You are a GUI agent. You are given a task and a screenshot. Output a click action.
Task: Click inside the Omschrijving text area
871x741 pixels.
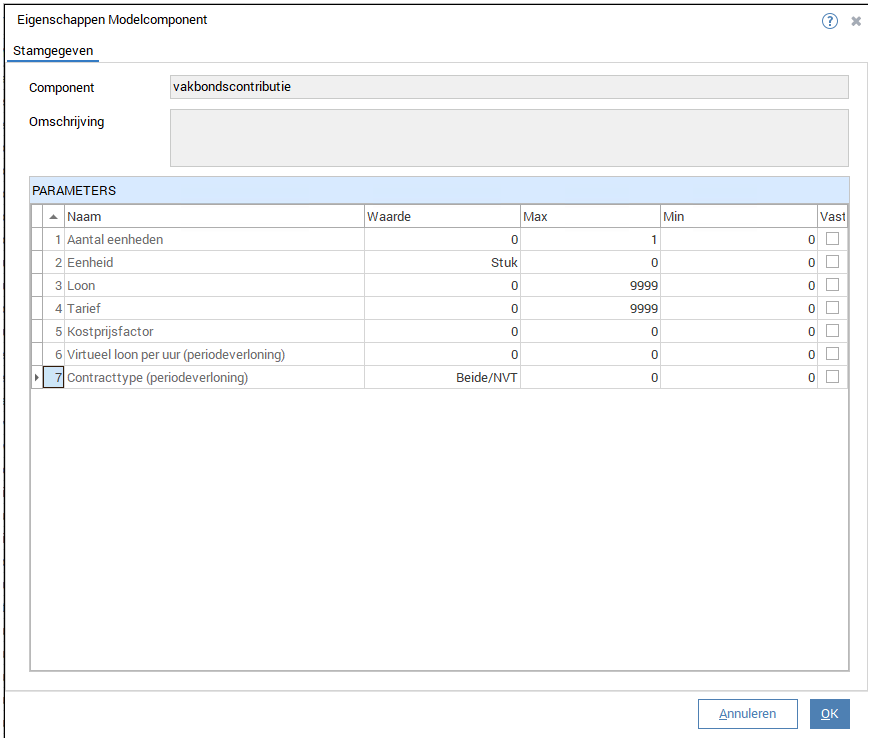pos(509,137)
